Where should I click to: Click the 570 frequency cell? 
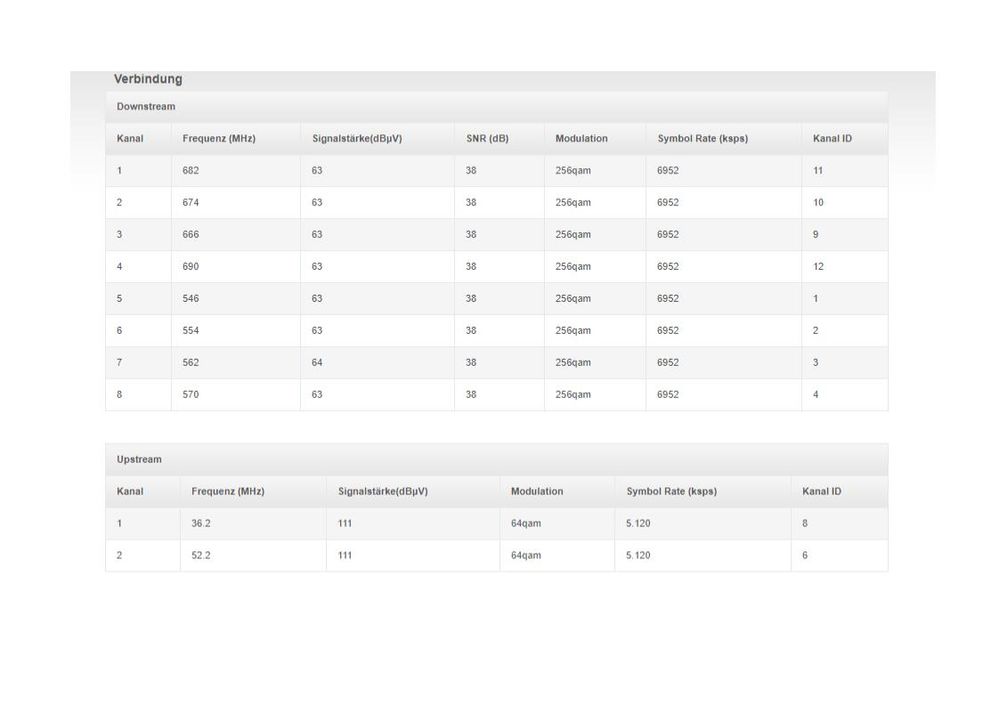coord(236,394)
